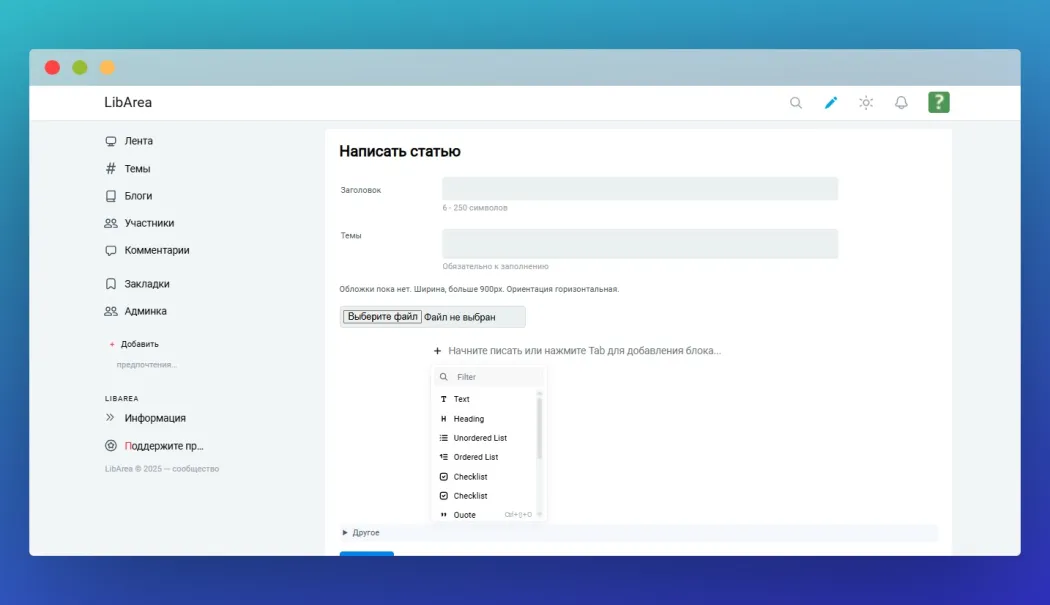Open Темы in the sidebar

[x=137, y=168]
